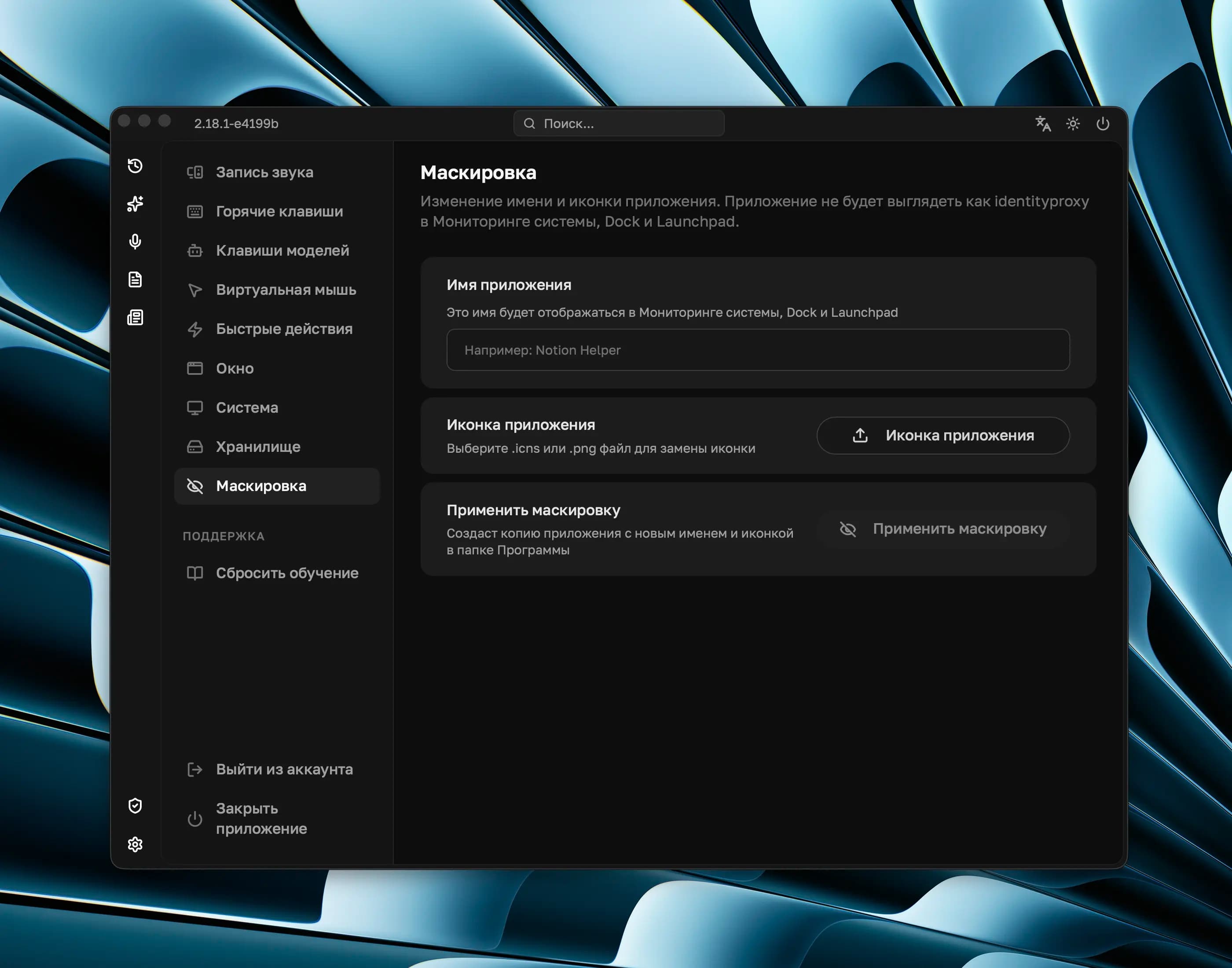Open the history icon in left rail
This screenshot has width=1232, height=968.
(x=135, y=165)
